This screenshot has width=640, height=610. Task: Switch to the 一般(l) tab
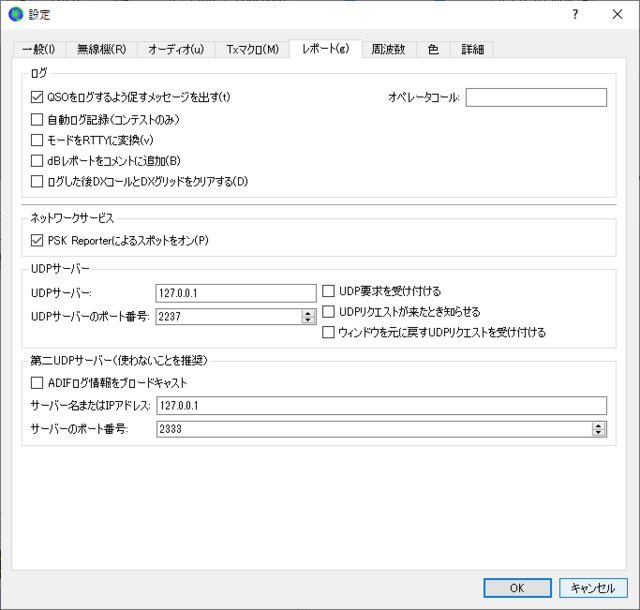click(39, 49)
